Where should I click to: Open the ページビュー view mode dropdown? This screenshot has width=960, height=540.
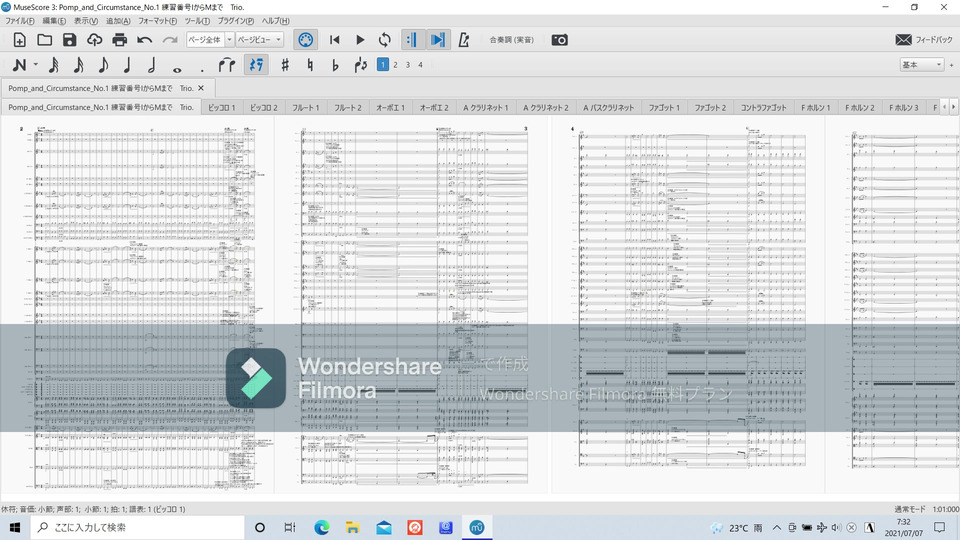(x=260, y=40)
